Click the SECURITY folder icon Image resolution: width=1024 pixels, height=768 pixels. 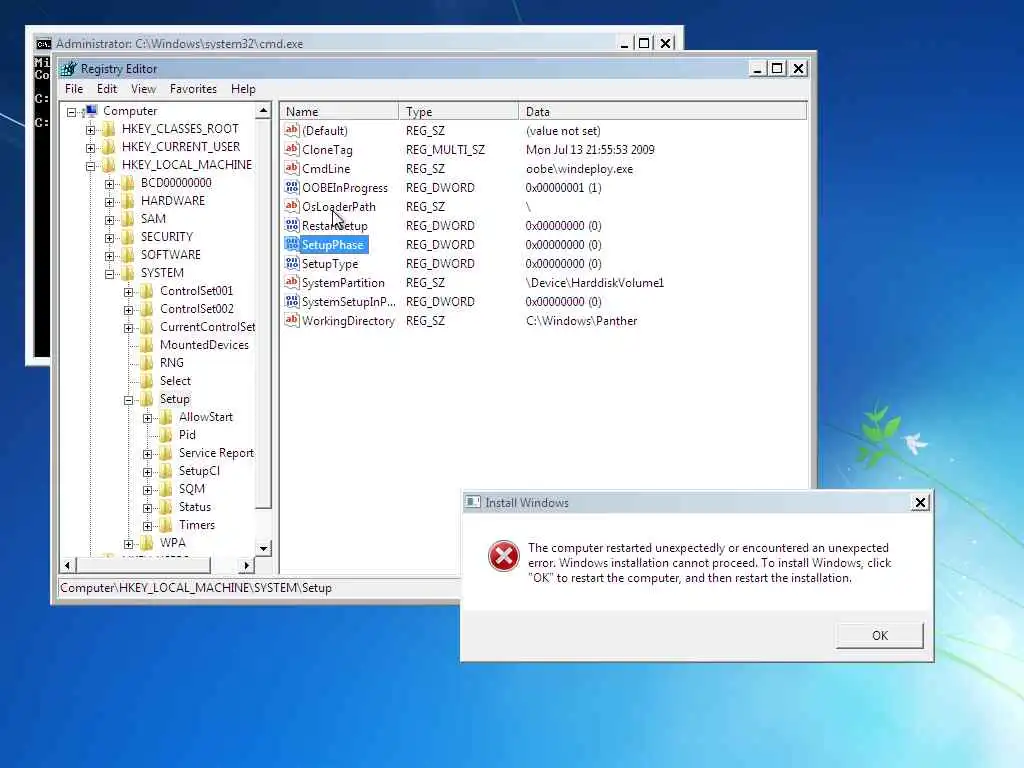pyautogui.click(x=128, y=237)
